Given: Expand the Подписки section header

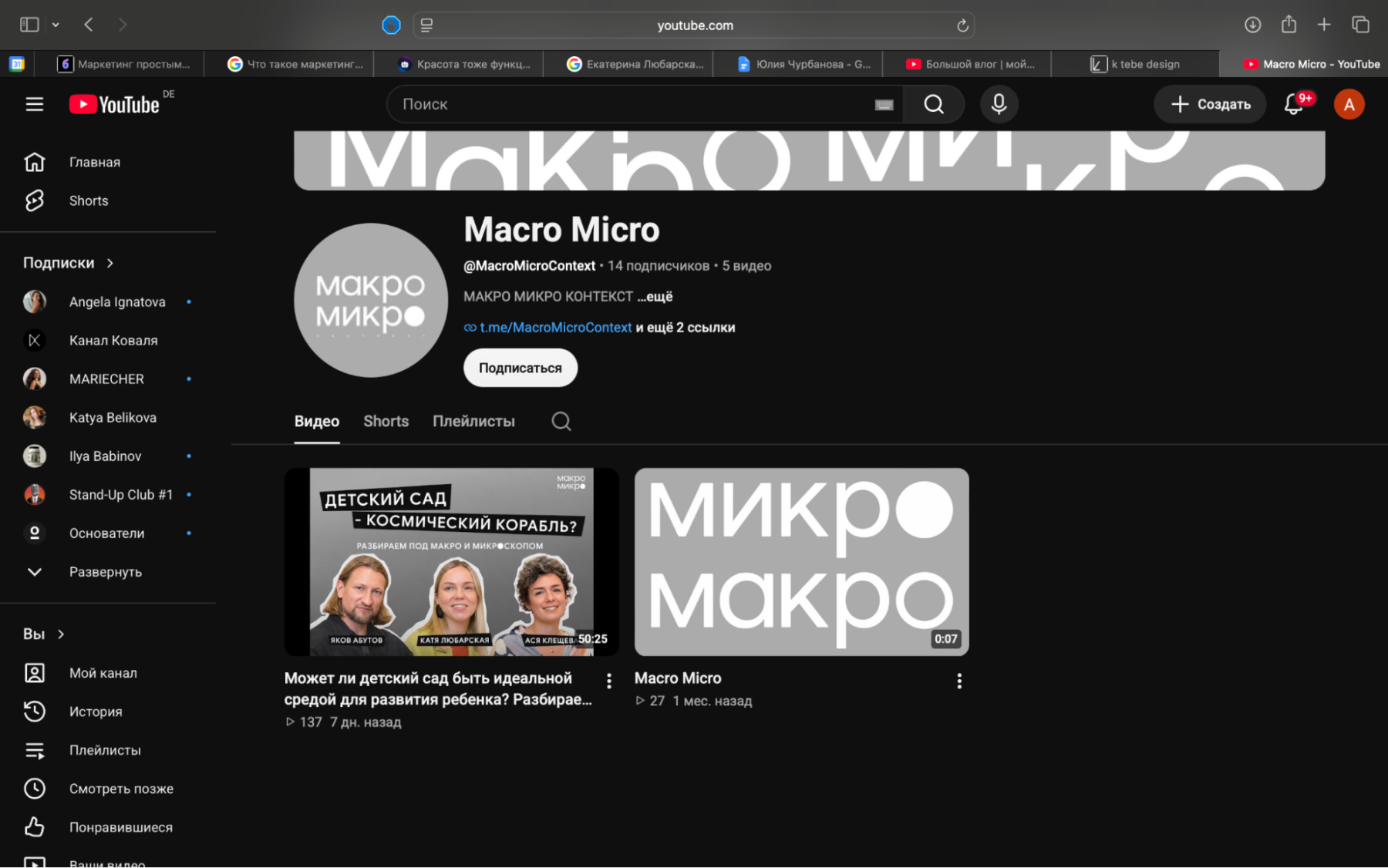Looking at the screenshot, I should tap(69, 263).
